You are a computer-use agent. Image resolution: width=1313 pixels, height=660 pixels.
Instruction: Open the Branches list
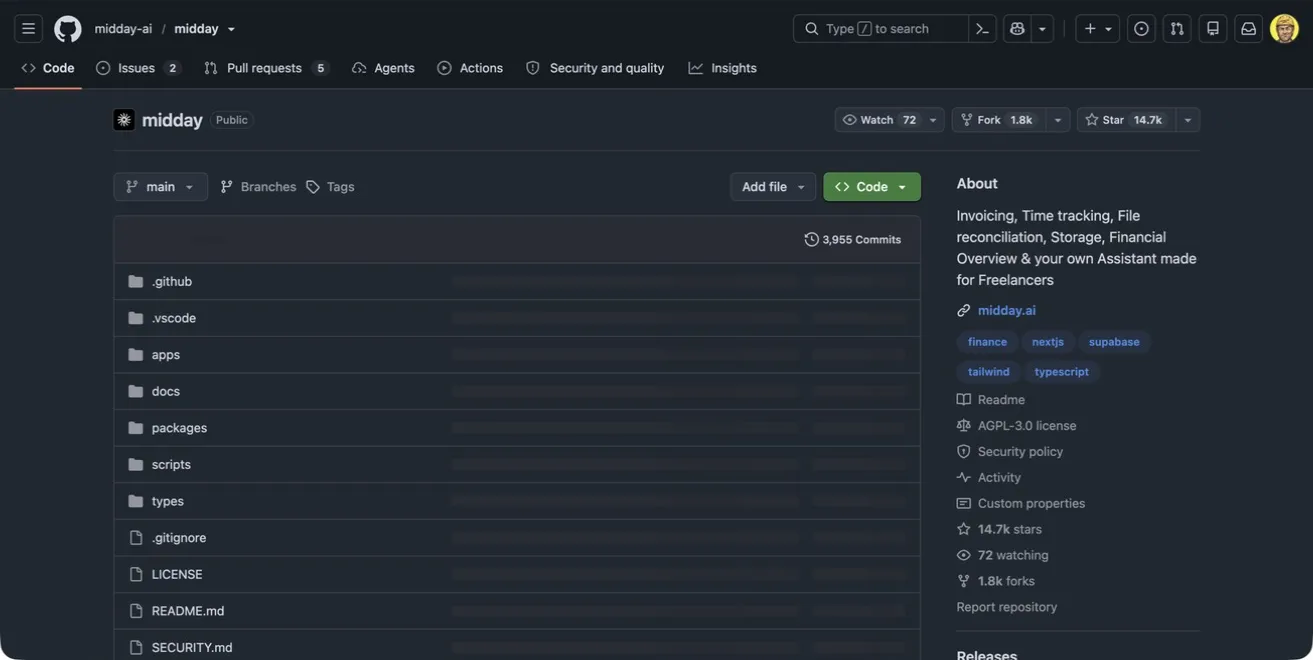[x=258, y=187]
